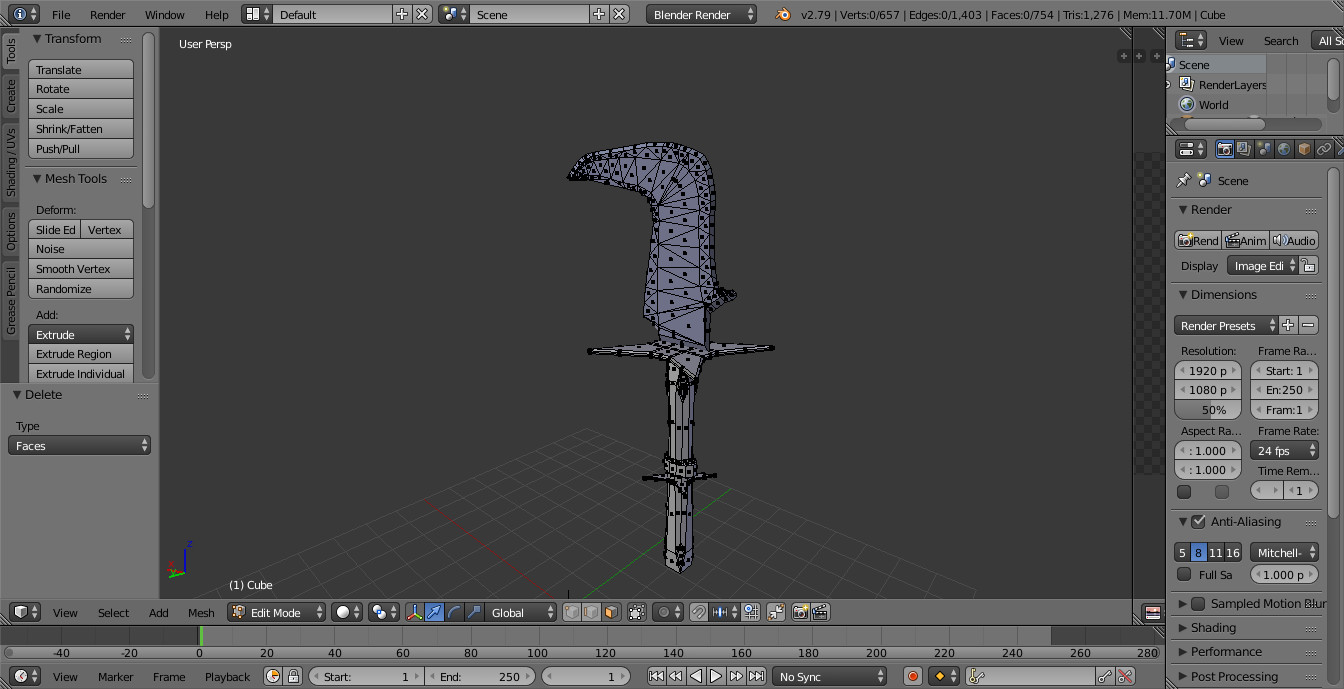1344x689 pixels.
Task: Switch to the Shading / UVs tab
Action: 11,162
